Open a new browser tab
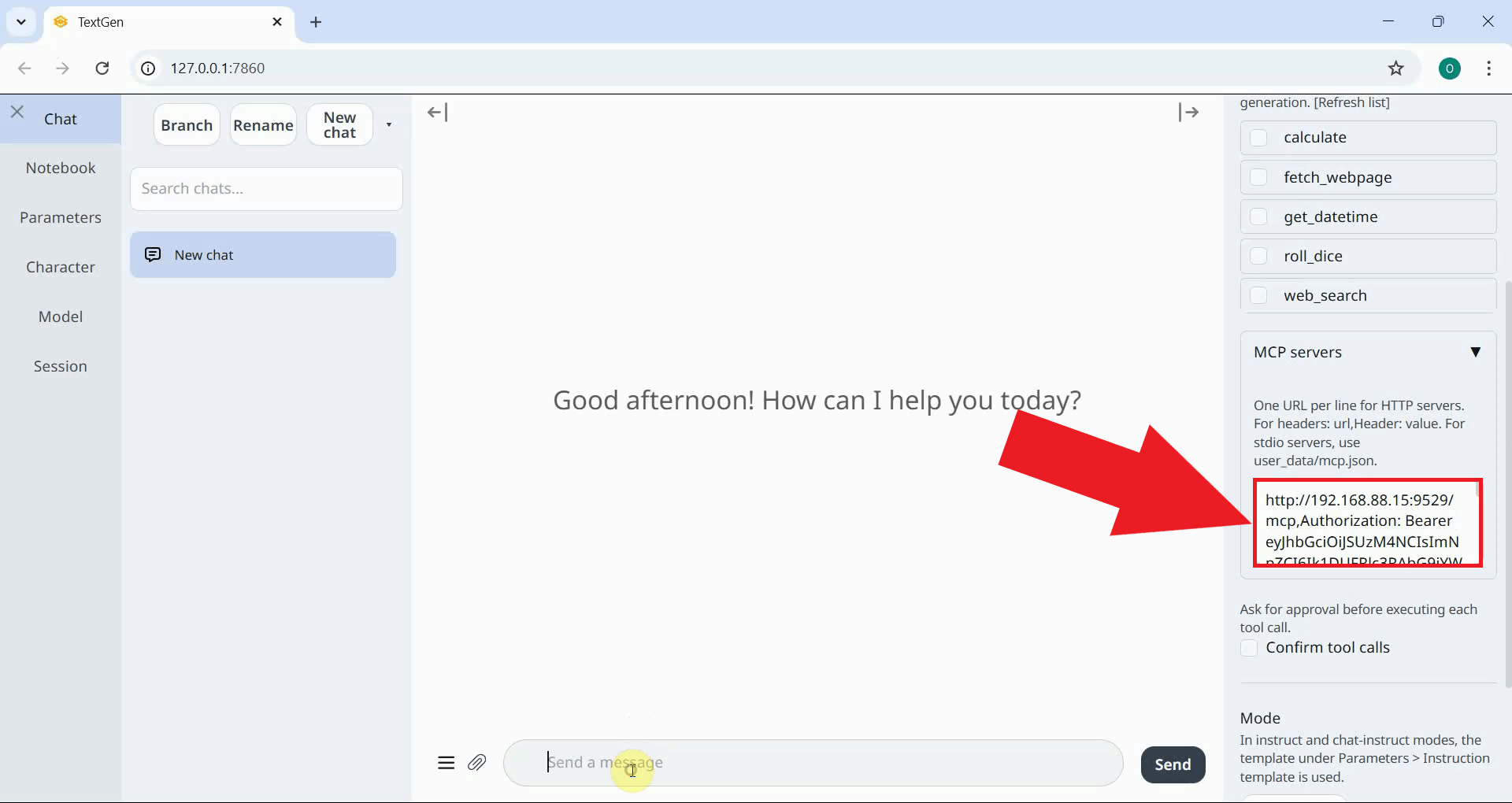Image resolution: width=1512 pixels, height=803 pixels. 316,22
